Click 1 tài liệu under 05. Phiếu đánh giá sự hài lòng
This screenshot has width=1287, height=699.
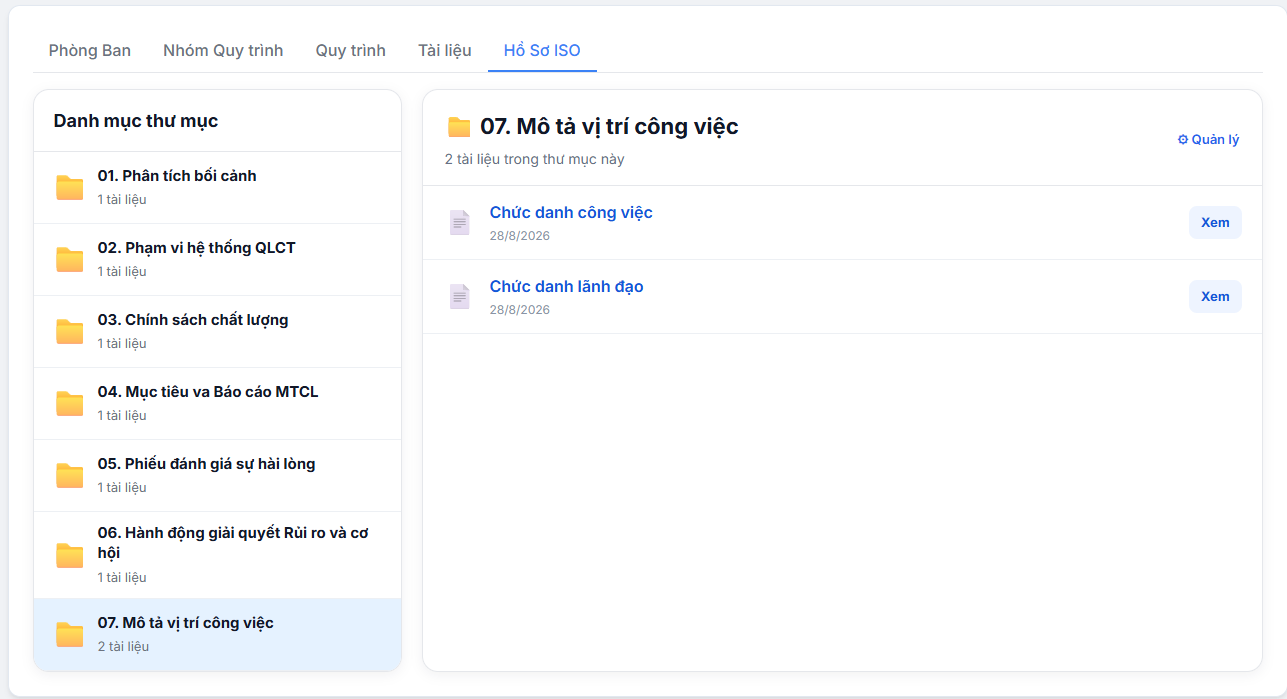(122, 488)
